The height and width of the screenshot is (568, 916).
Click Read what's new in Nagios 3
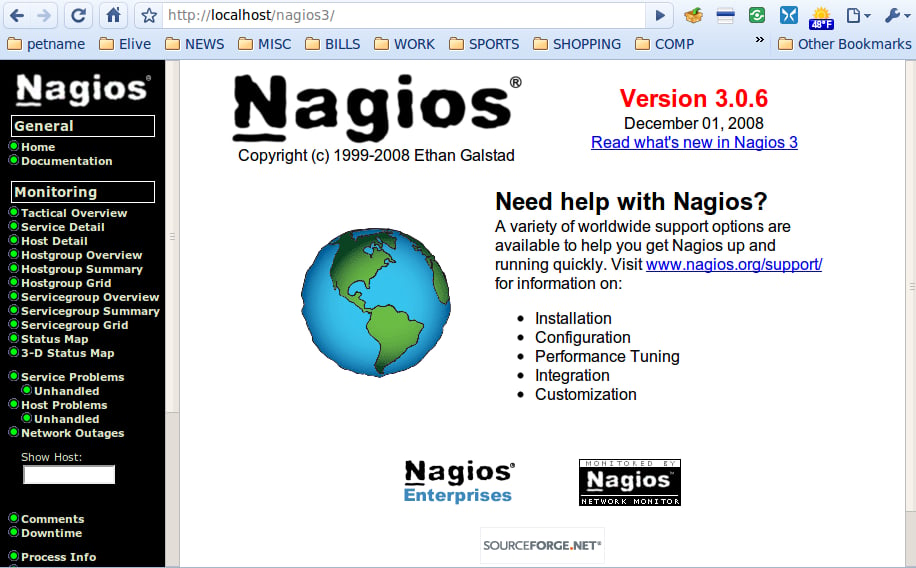point(694,143)
